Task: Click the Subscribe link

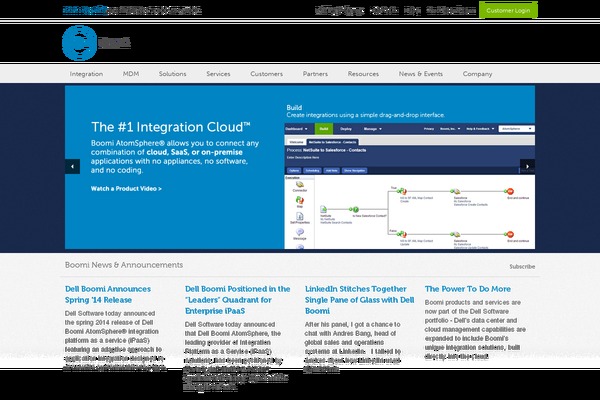Action: 522,266
